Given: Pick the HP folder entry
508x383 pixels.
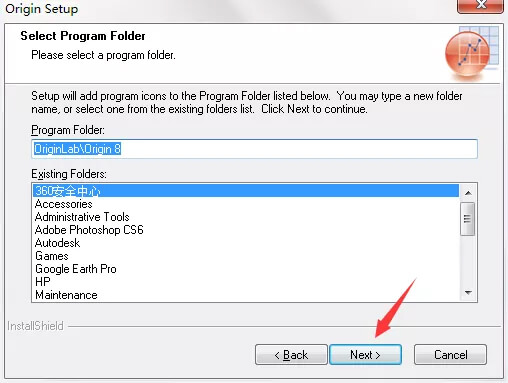Looking at the screenshot, I should click(246, 282).
